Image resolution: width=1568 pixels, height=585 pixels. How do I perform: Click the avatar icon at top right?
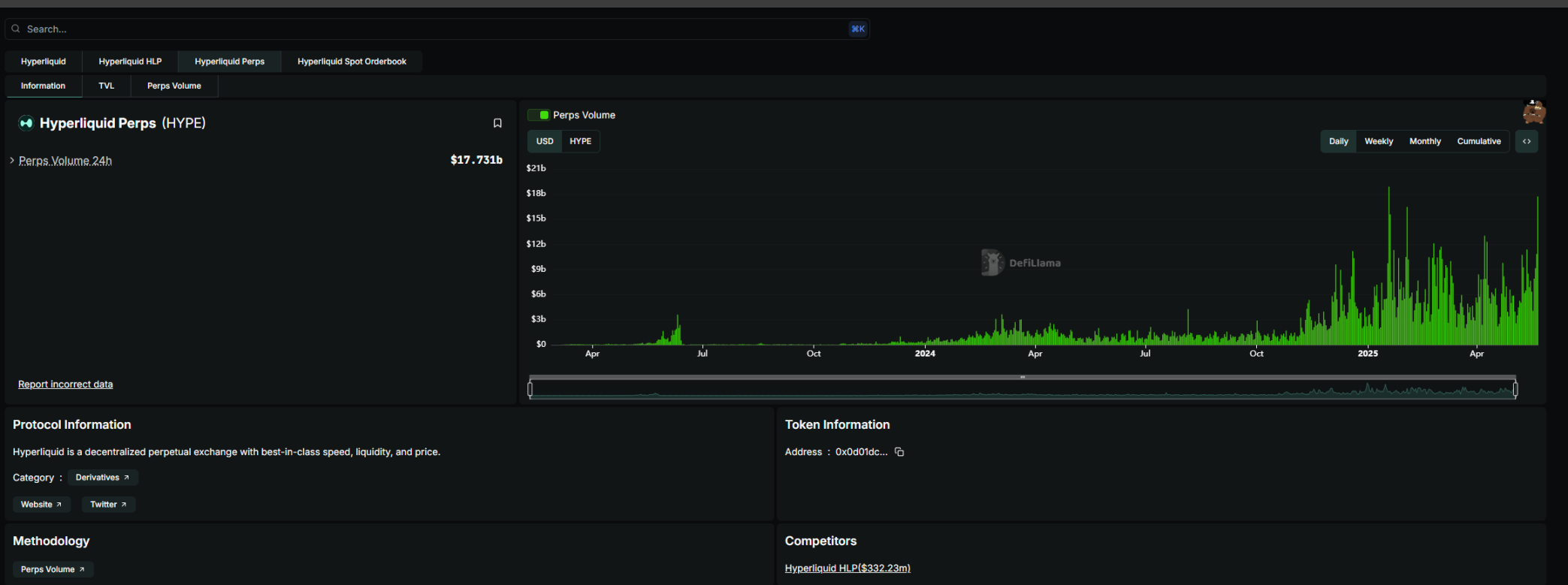pos(1533,113)
